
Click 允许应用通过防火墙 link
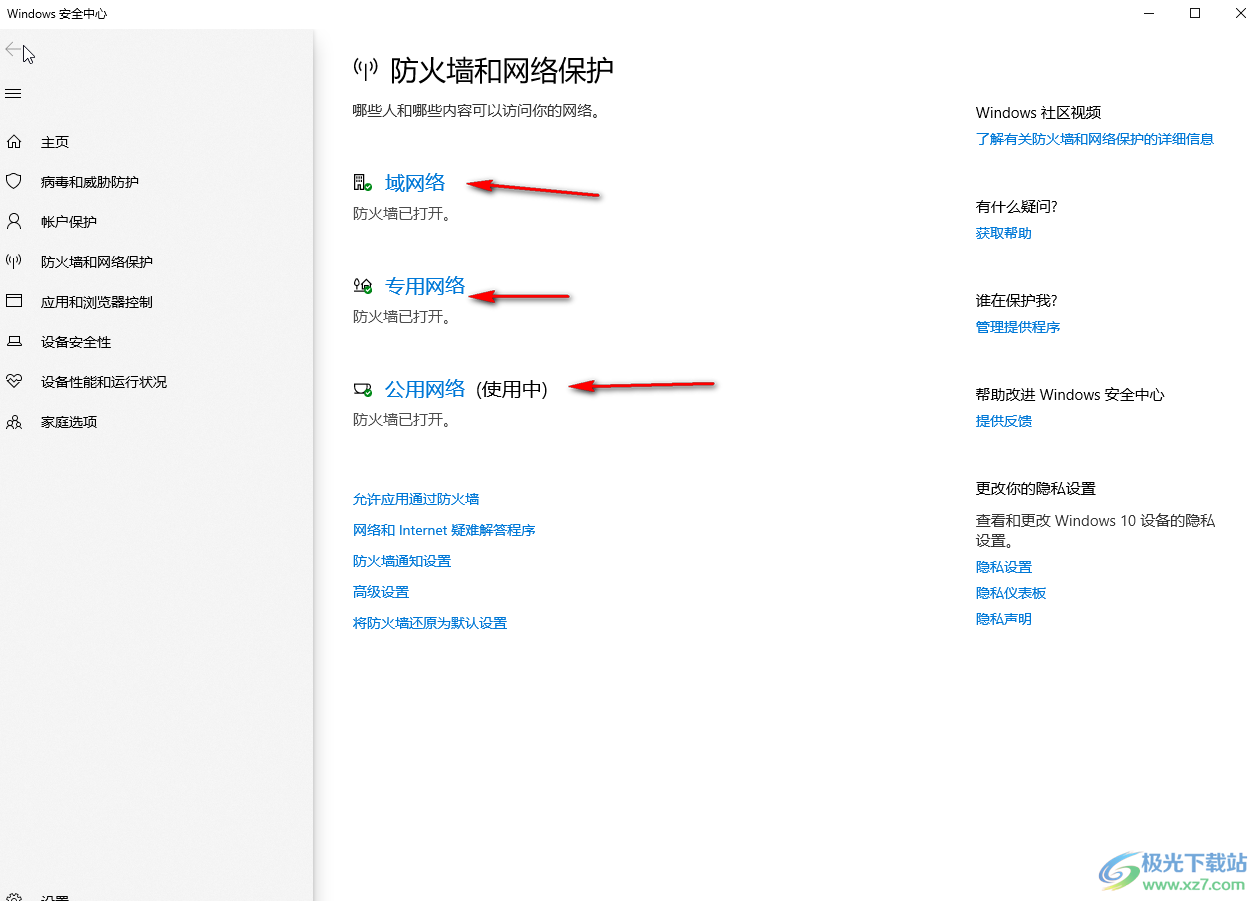pos(416,499)
